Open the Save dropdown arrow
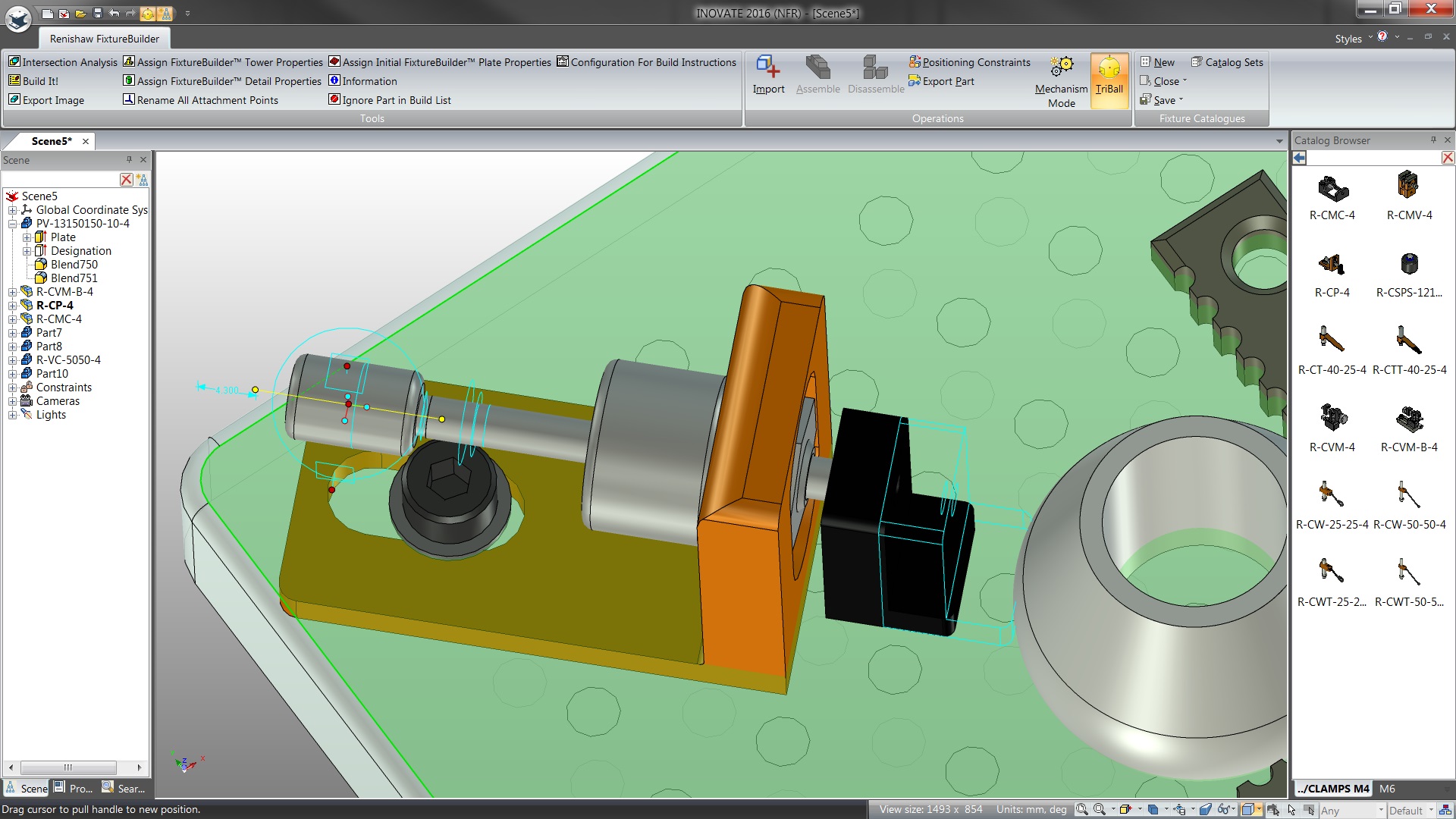Image resolution: width=1456 pixels, height=819 pixels. coord(1181,100)
